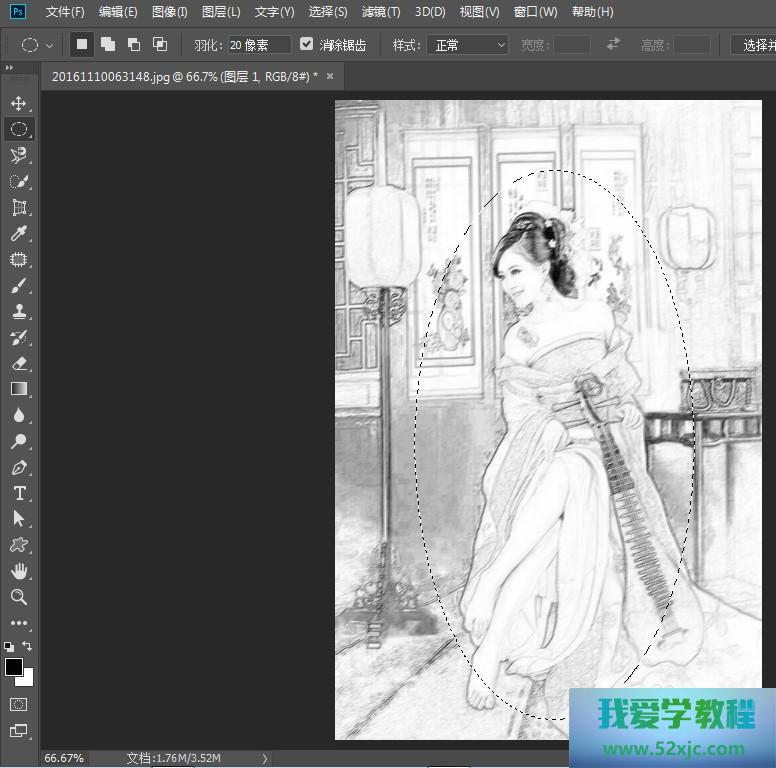Select the Horizontal Type tool

[19, 493]
